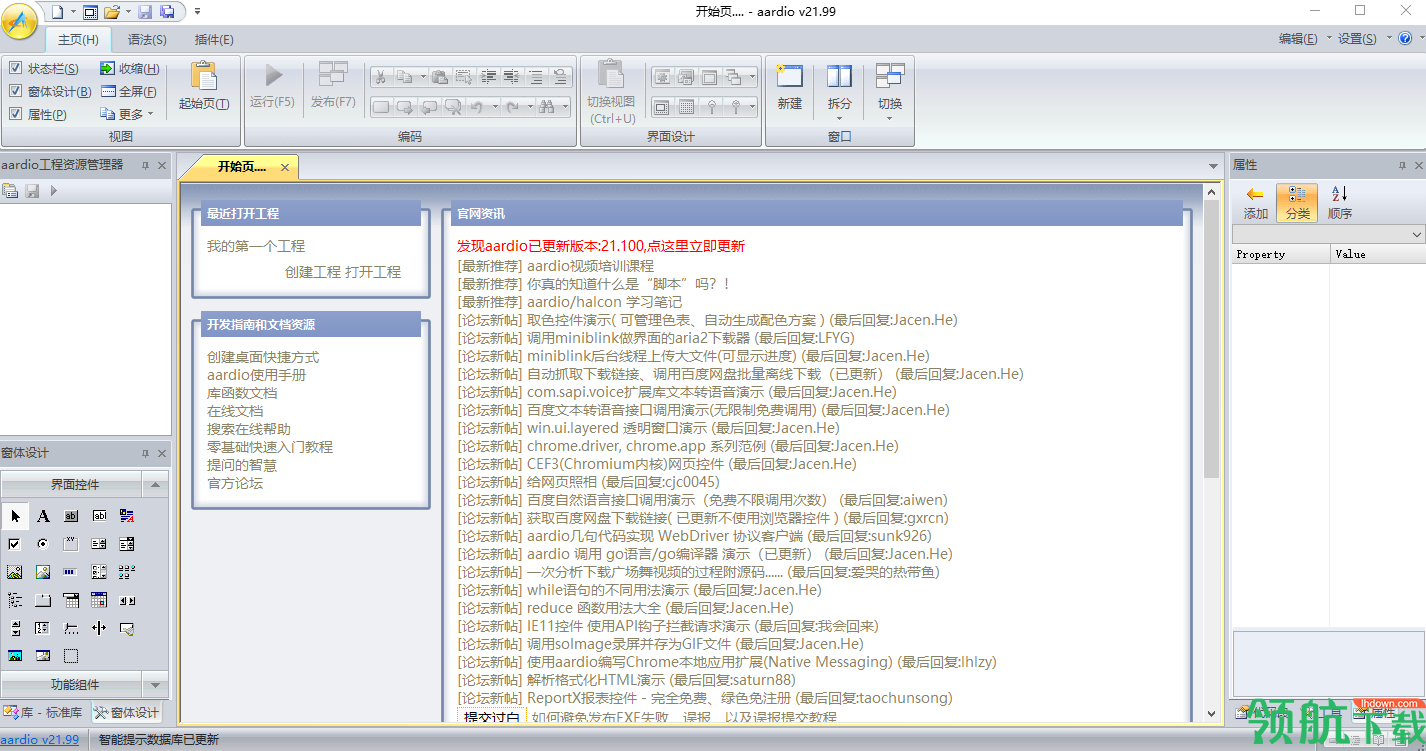Open the 编辑 menu at the top right
This screenshot has width=1426, height=751.
click(1298, 39)
